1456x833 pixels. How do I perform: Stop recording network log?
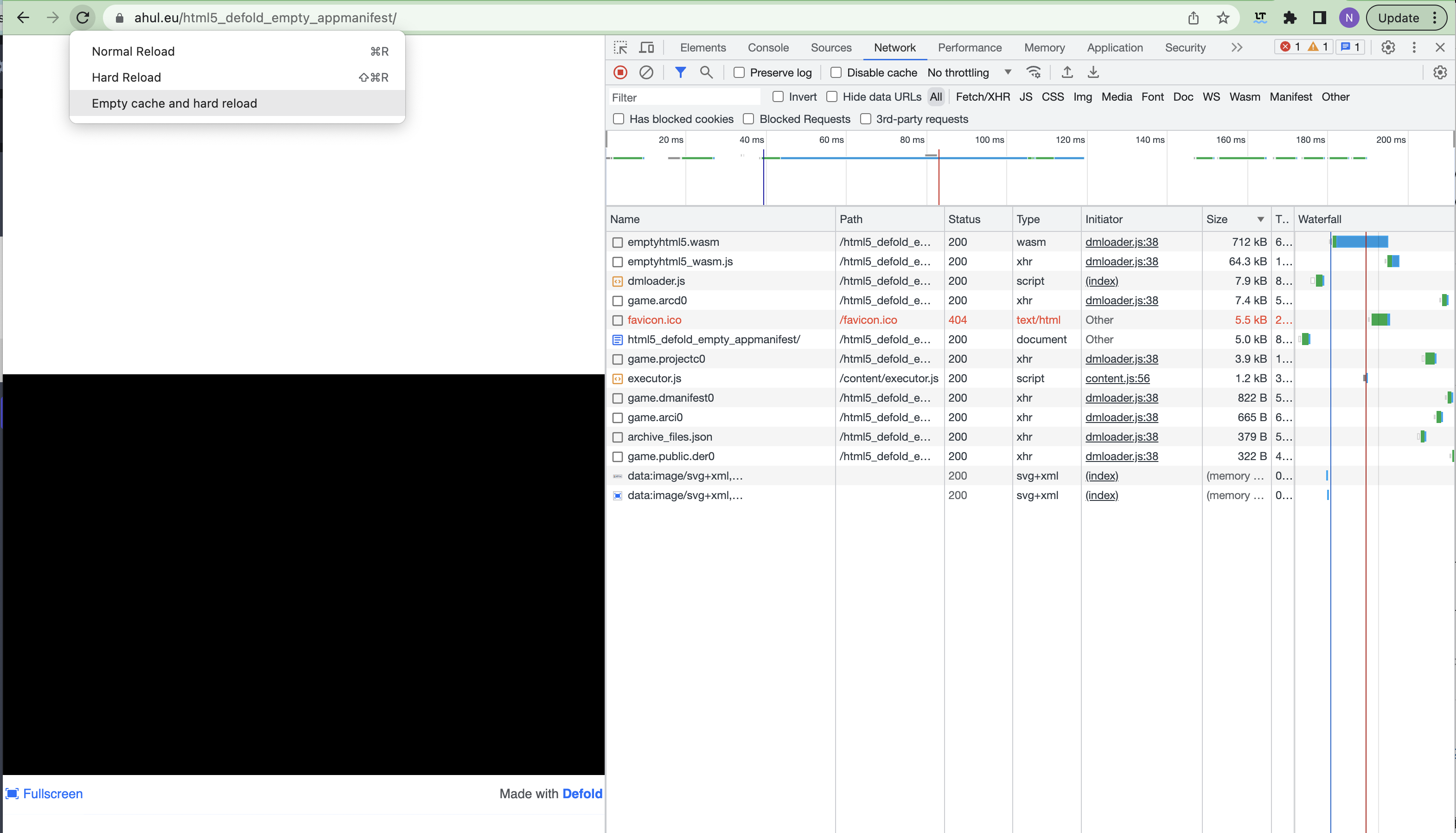click(620, 72)
